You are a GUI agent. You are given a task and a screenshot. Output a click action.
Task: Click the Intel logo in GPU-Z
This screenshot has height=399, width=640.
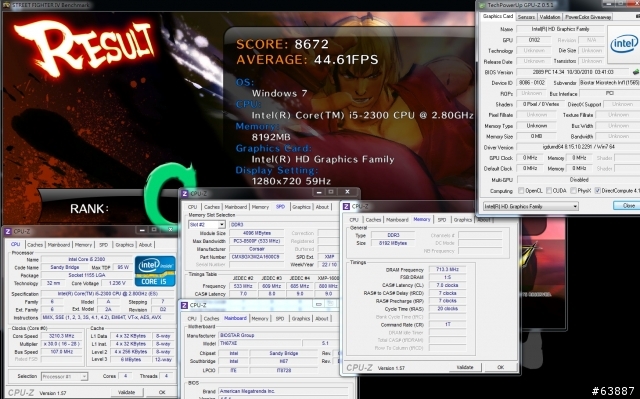623,44
